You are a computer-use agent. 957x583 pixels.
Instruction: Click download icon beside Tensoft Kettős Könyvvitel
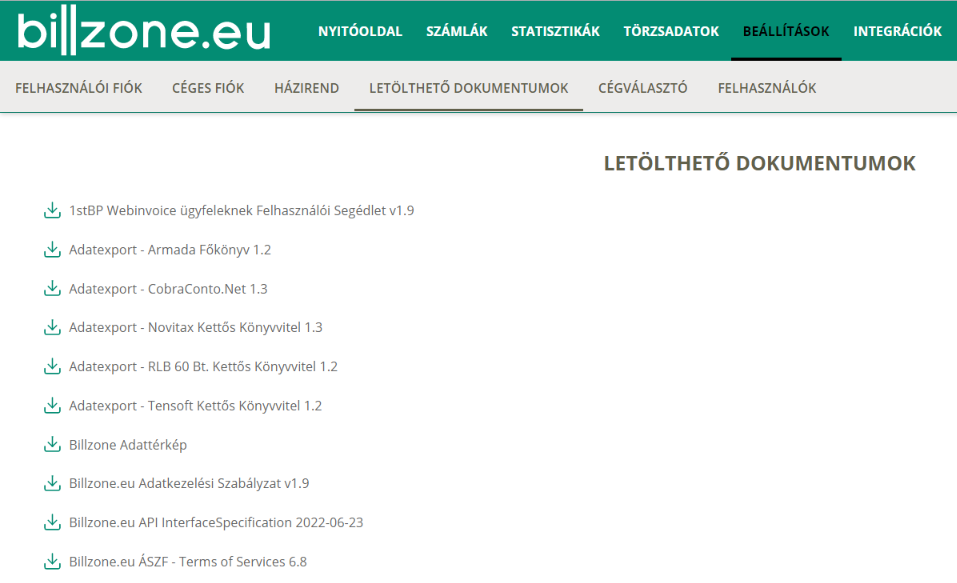click(x=52, y=405)
